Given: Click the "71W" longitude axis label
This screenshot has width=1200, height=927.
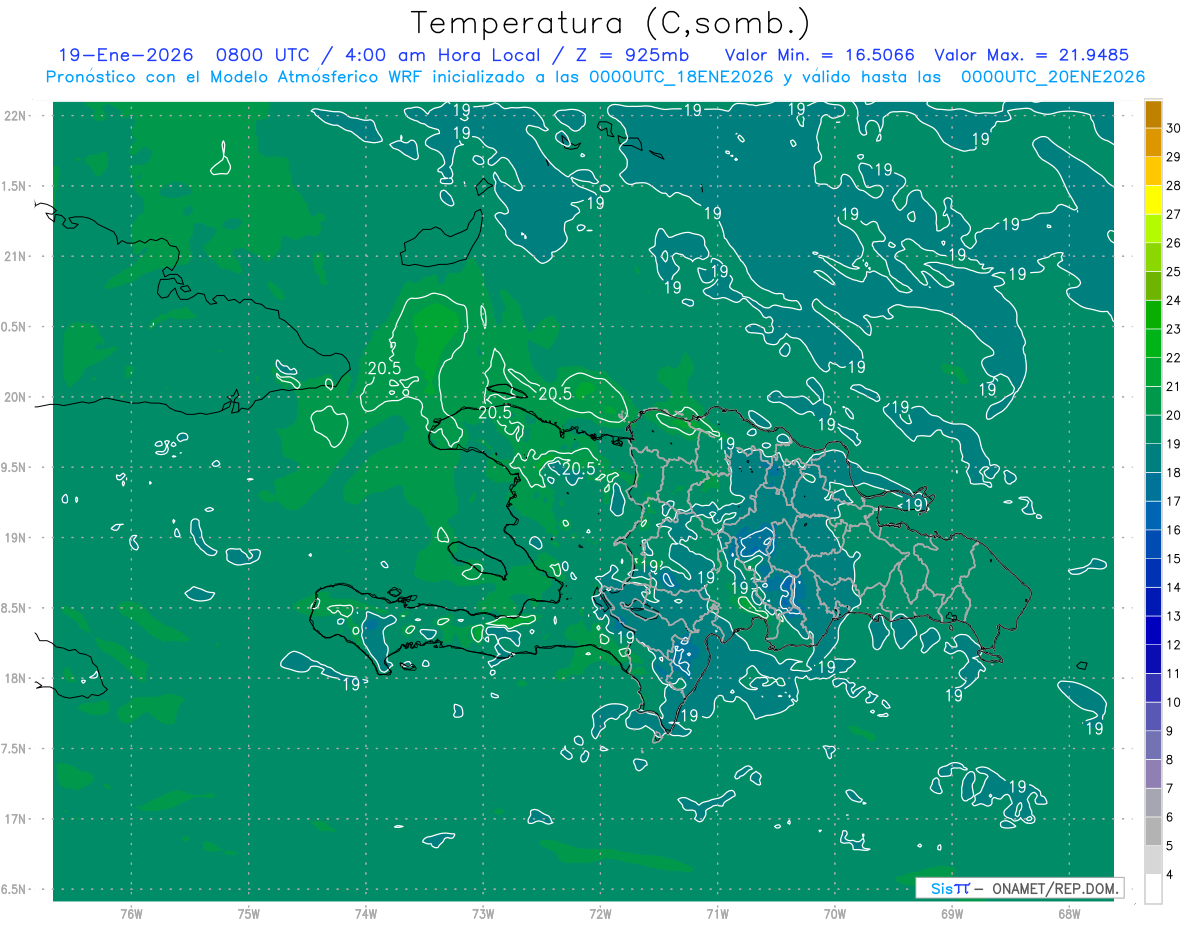Looking at the screenshot, I should (x=717, y=914).
